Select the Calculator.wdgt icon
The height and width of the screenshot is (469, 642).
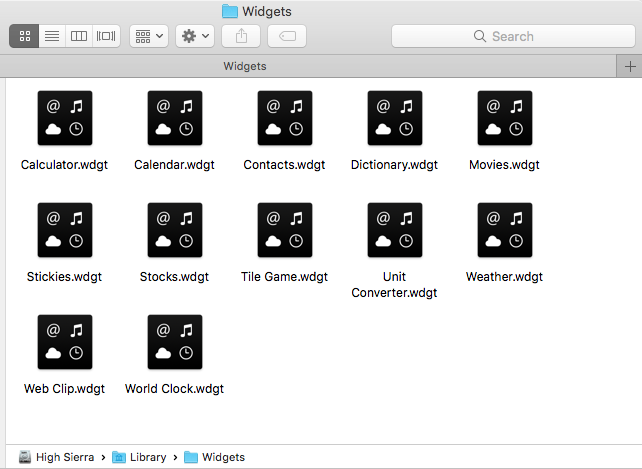coord(65,118)
